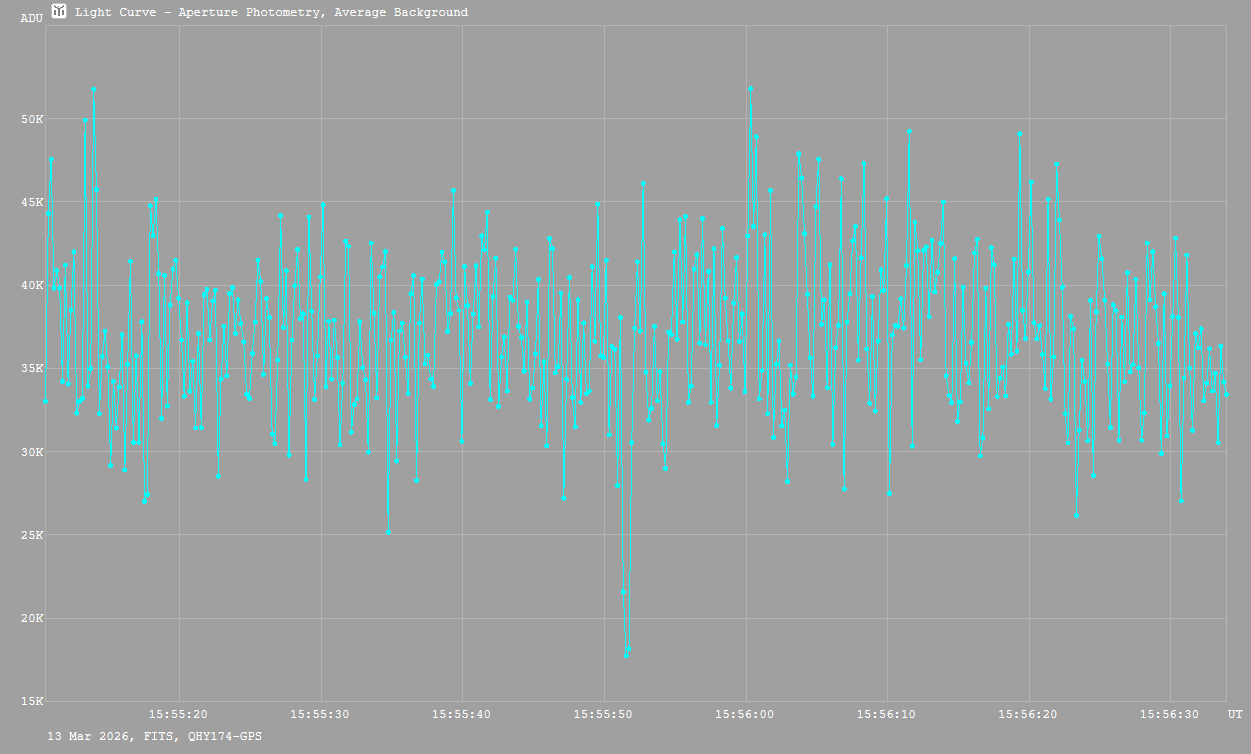Click the 40K vertical axis label
Viewport: 1251px width, 754px height.
point(32,285)
